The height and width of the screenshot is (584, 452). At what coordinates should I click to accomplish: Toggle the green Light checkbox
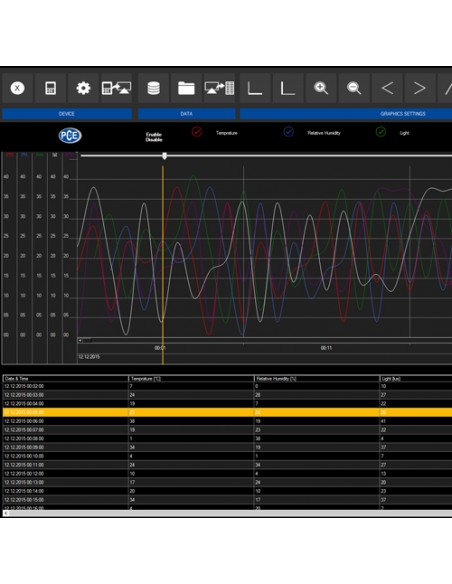(x=381, y=132)
